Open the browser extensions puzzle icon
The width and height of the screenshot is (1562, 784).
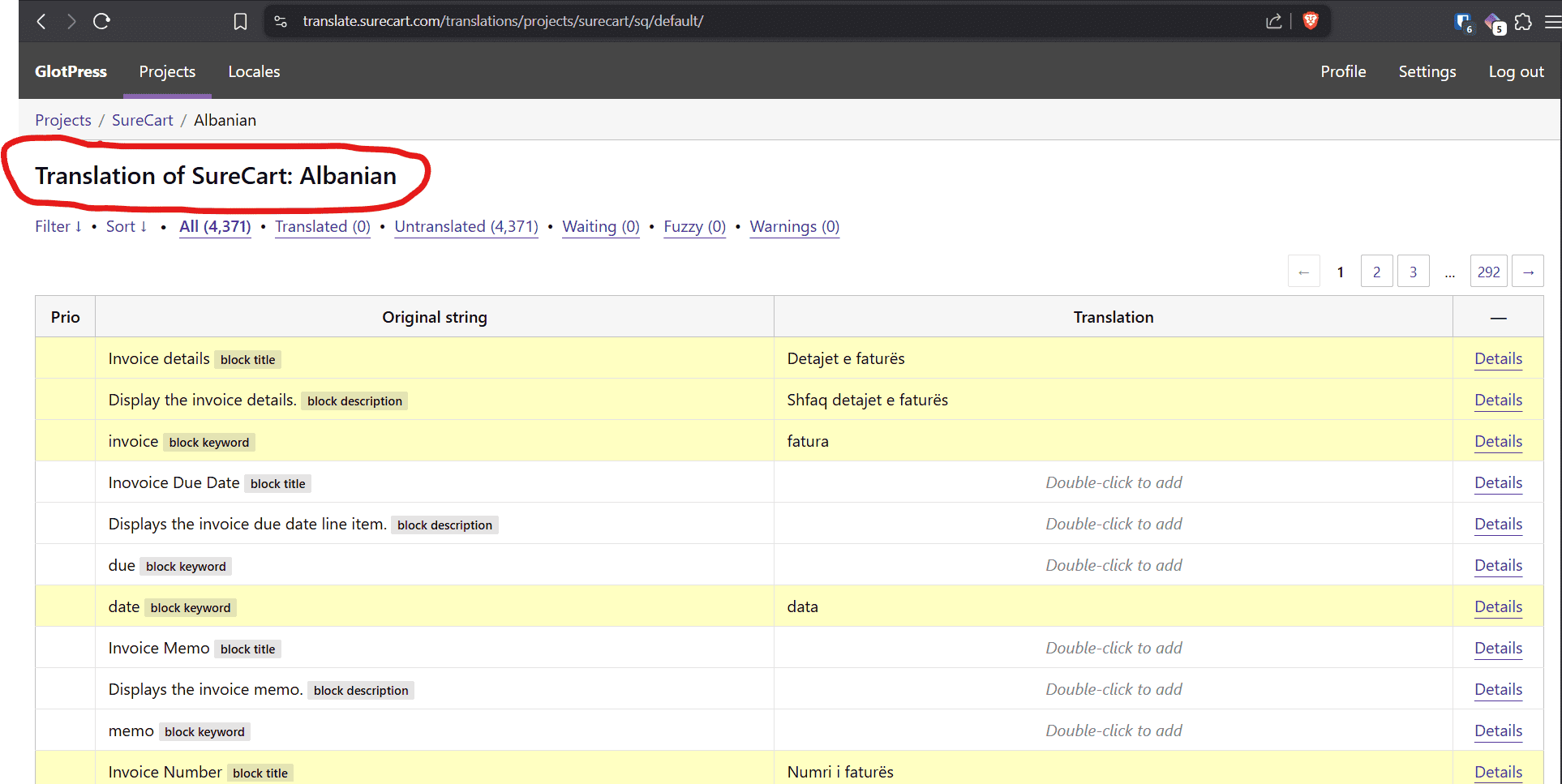pyautogui.click(x=1524, y=22)
